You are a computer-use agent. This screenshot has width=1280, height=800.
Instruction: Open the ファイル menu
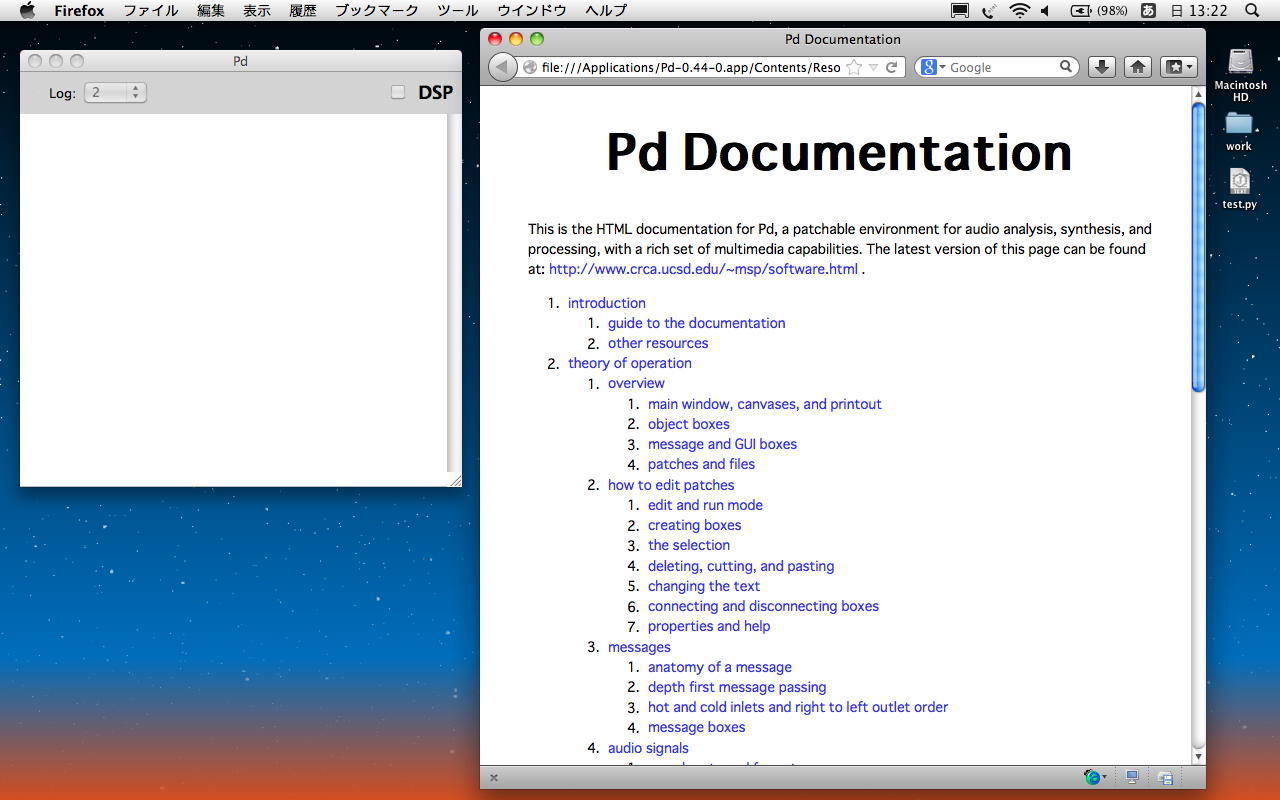(x=151, y=11)
